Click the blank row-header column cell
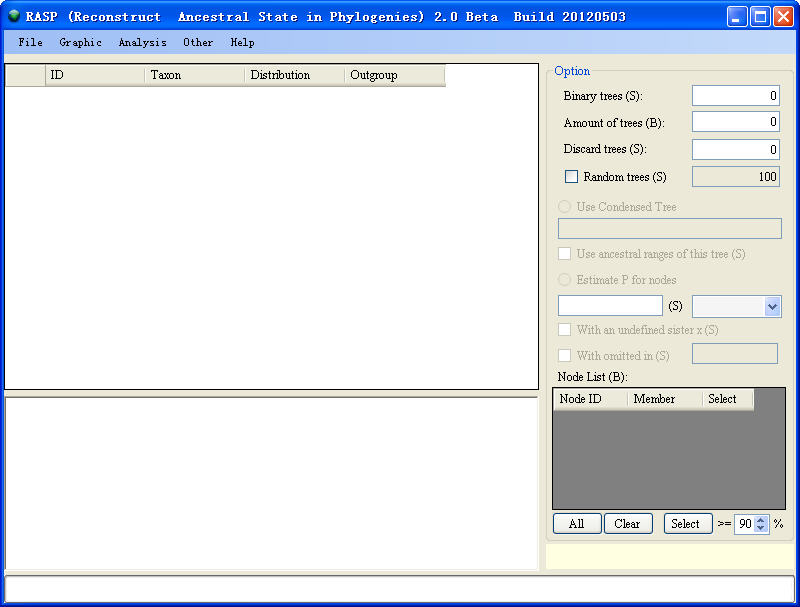 (25, 75)
